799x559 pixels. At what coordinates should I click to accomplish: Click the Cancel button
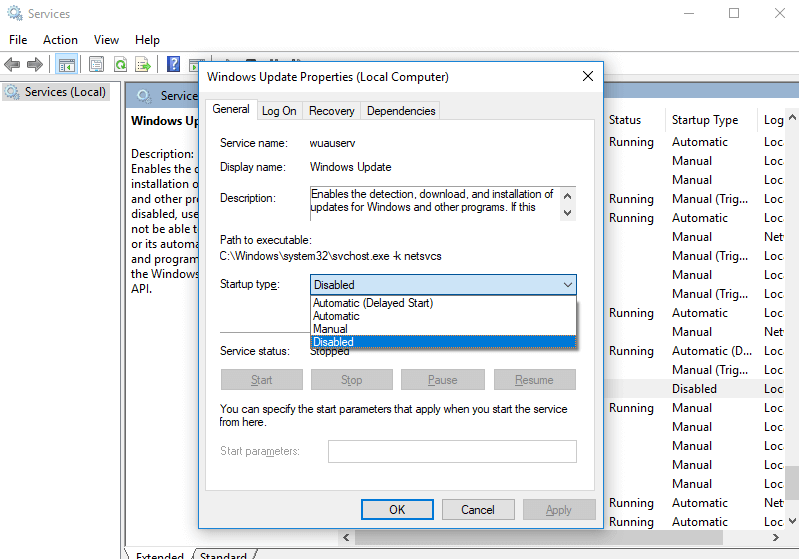tap(478, 510)
